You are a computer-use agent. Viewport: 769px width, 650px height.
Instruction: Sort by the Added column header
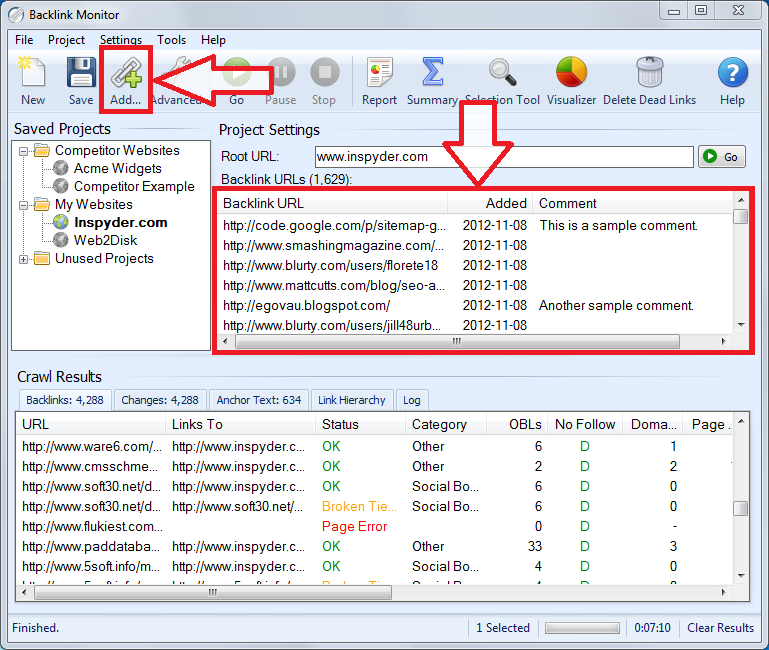pyautogui.click(x=489, y=203)
